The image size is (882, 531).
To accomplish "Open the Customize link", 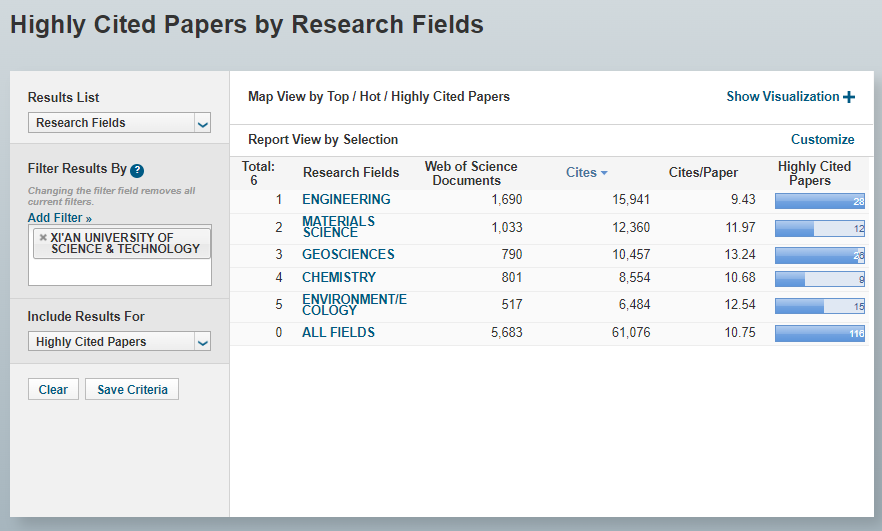I will (x=822, y=140).
